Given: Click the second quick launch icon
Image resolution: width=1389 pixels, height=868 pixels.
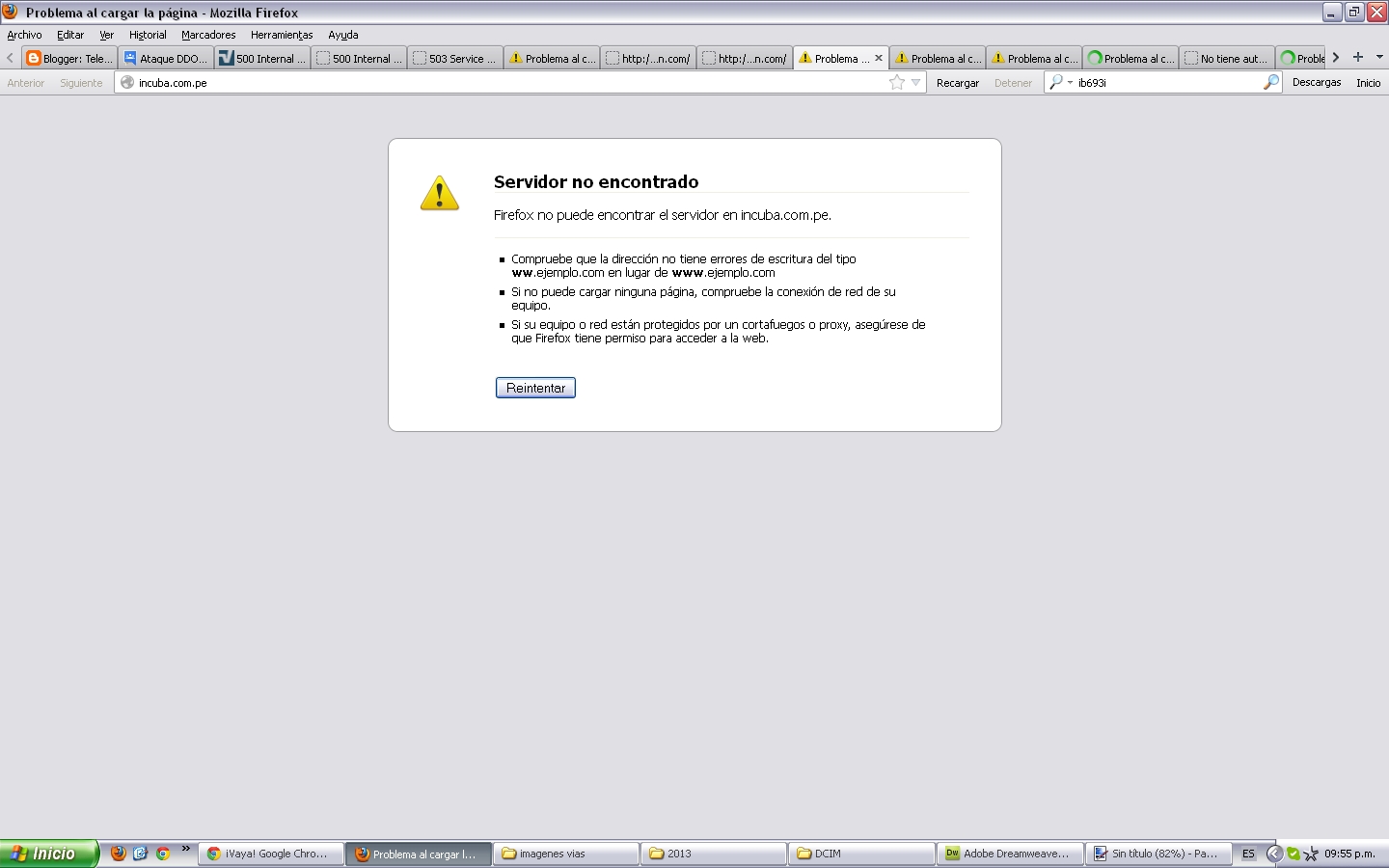Looking at the screenshot, I should tap(141, 854).
